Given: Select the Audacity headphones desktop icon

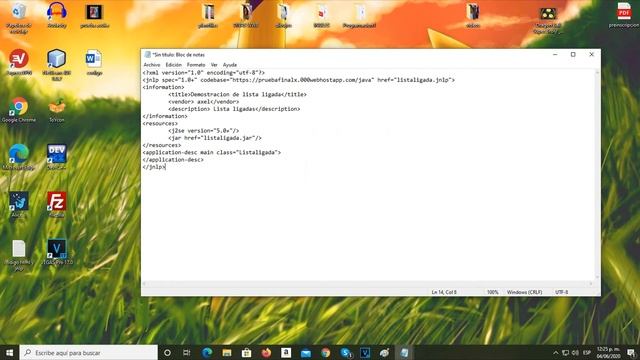Looking at the screenshot, I should tap(57, 11).
